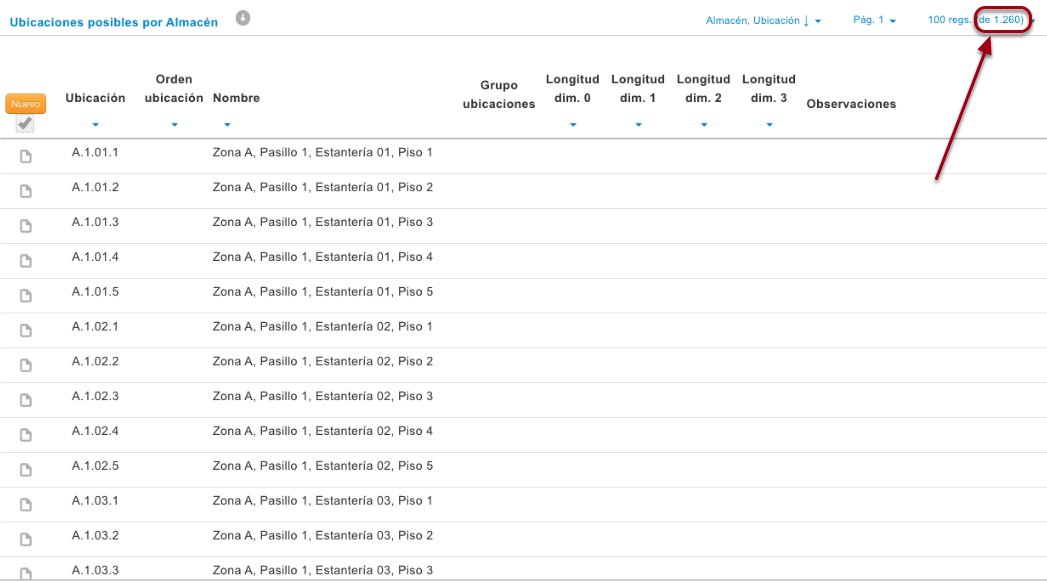Expand the Orden ubicación column filter arrow
This screenshot has width=1047, height=582.
(174, 125)
